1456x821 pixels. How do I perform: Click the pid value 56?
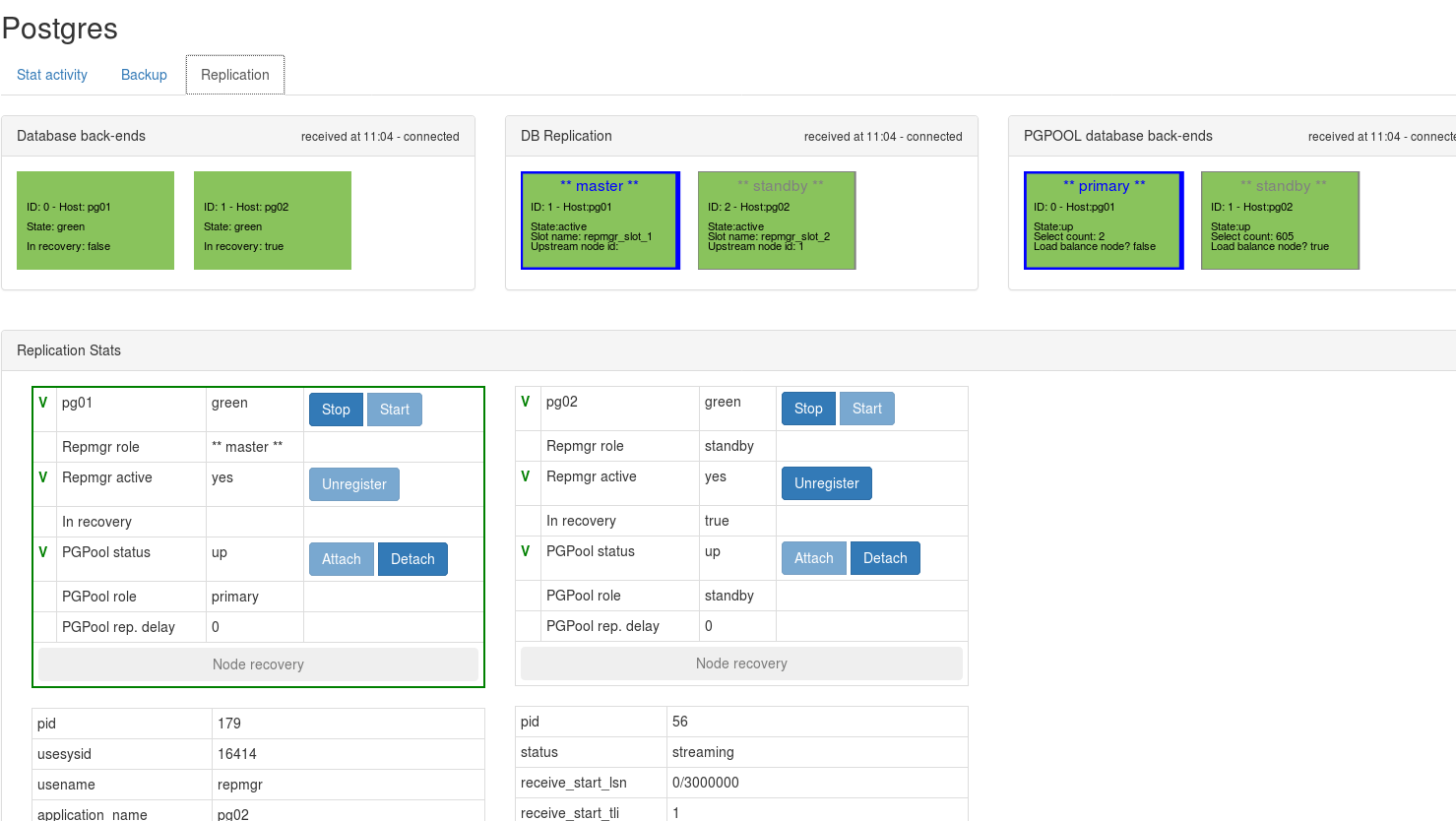(680, 722)
